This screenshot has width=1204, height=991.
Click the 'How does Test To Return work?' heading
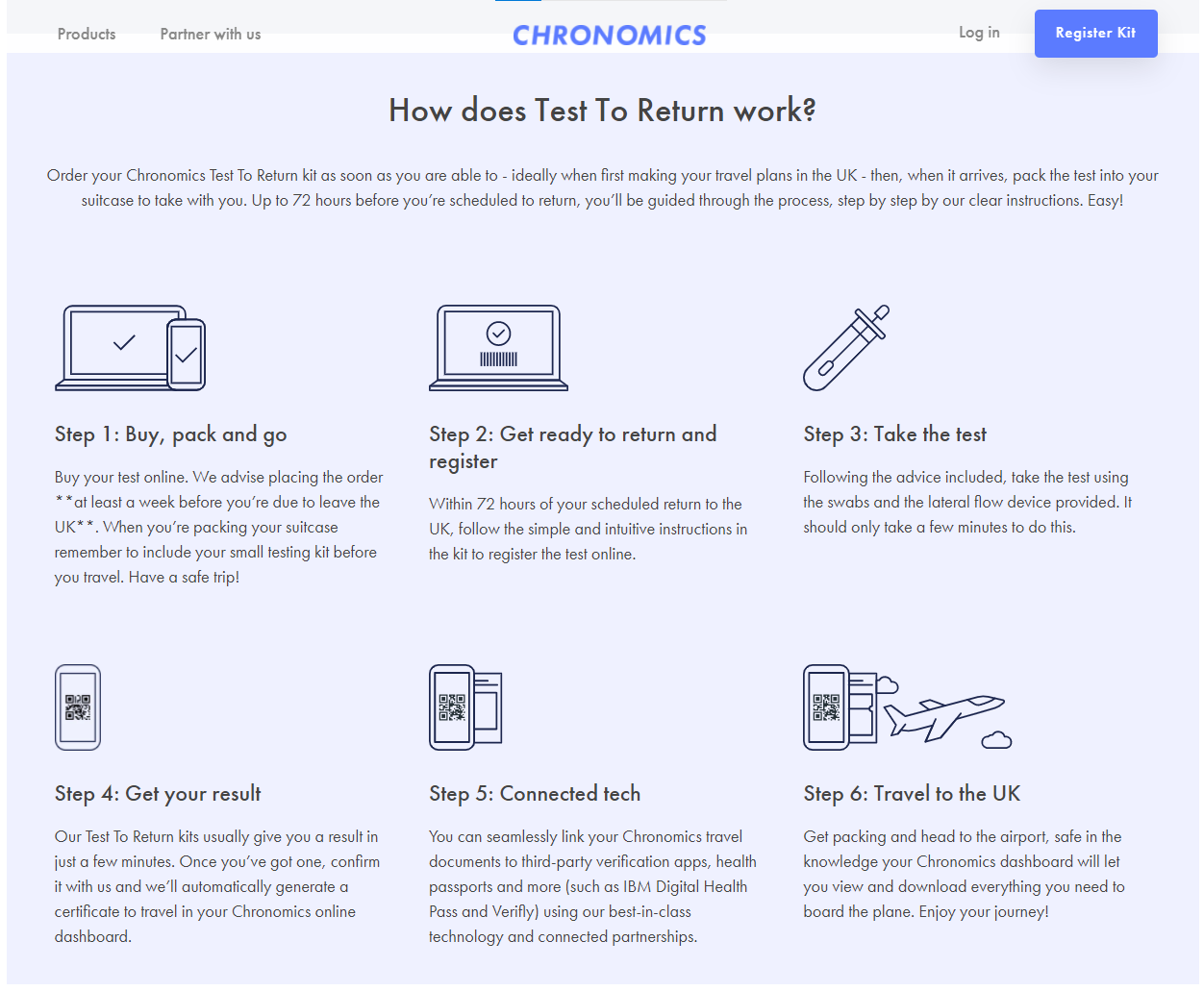[602, 111]
